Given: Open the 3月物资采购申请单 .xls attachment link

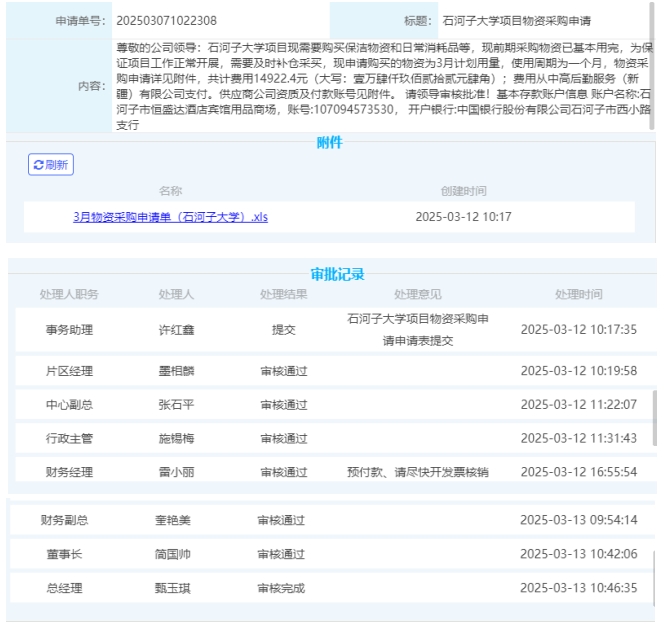Looking at the screenshot, I should [x=170, y=216].
